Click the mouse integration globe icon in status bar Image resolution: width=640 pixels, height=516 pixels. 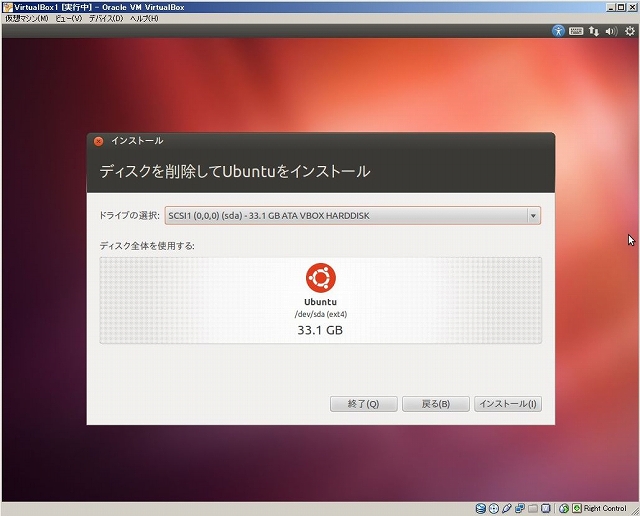tap(564, 509)
